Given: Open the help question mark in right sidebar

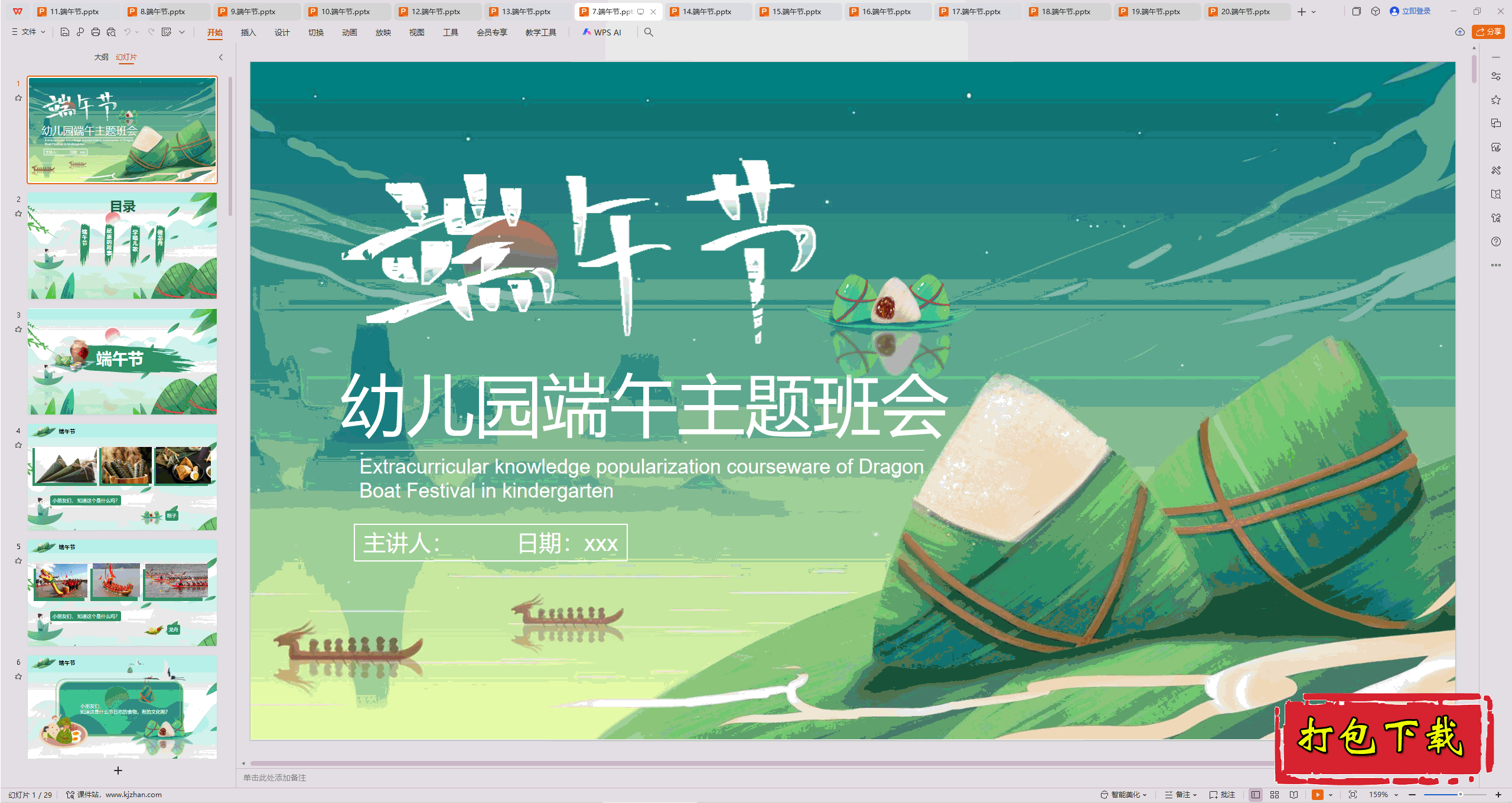Looking at the screenshot, I should click(x=1495, y=241).
